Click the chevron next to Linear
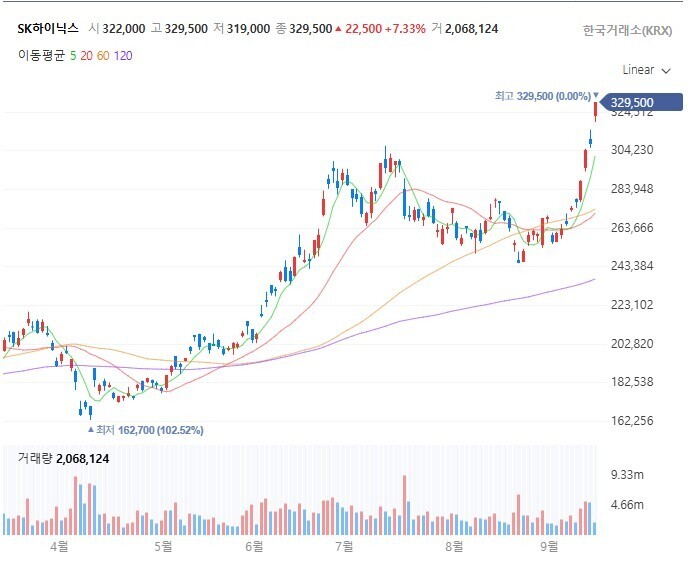The width and height of the screenshot is (689, 581). [x=666, y=71]
